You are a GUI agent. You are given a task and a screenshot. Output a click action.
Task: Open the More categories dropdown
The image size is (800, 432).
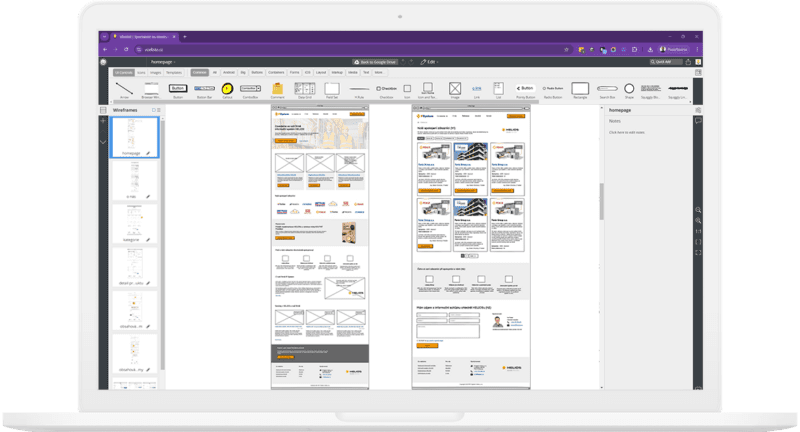tap(379, 72)
